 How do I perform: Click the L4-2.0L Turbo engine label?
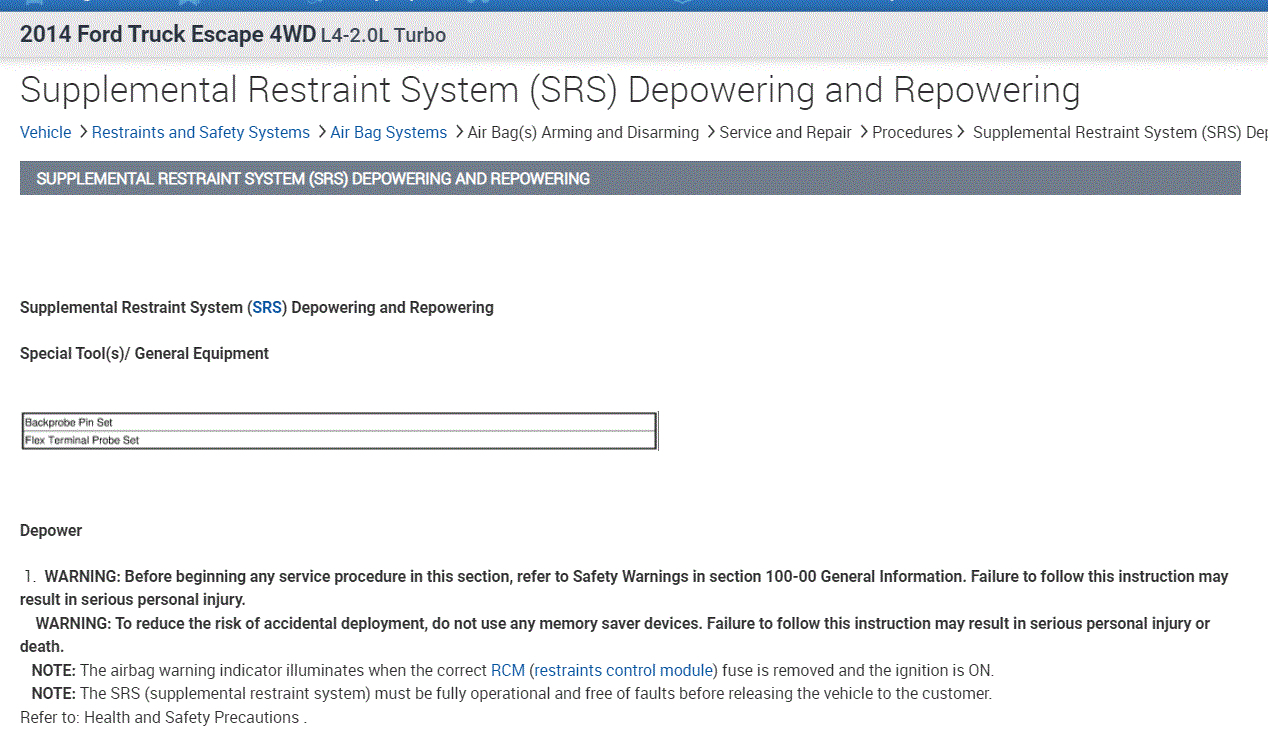[x=383, y=35]
